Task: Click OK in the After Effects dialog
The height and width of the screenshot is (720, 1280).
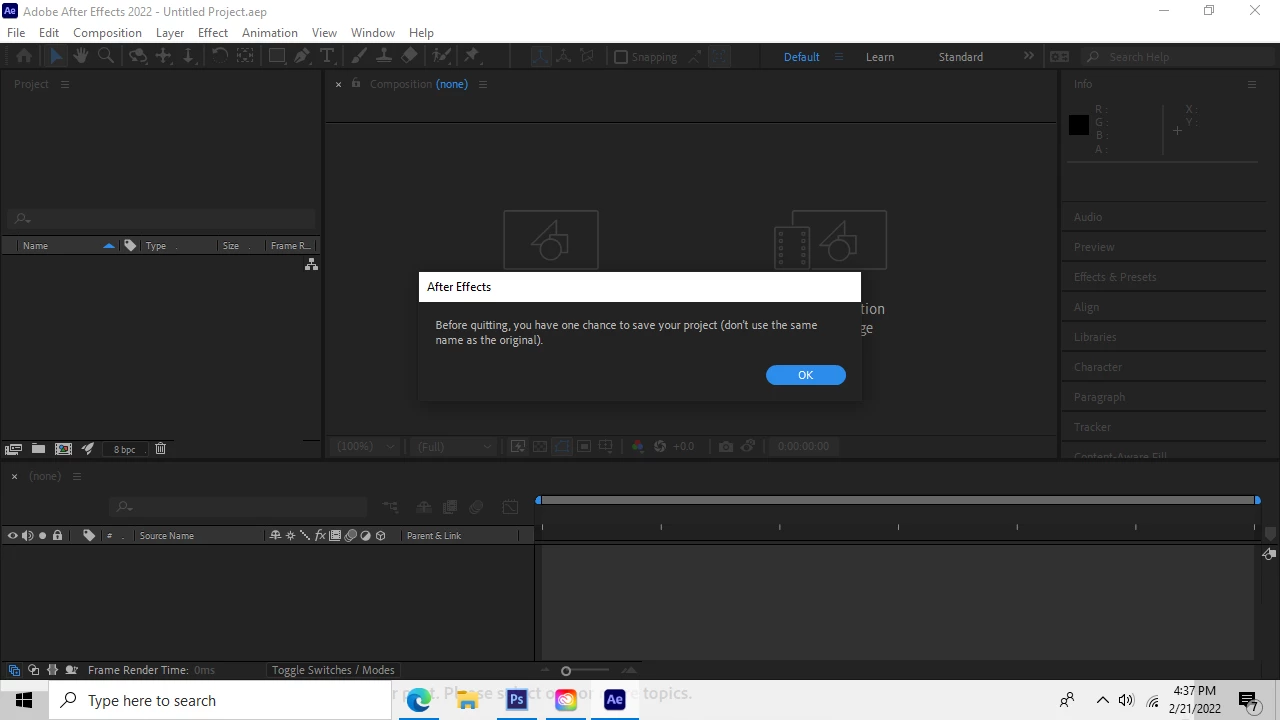Action: pos(805,375)
